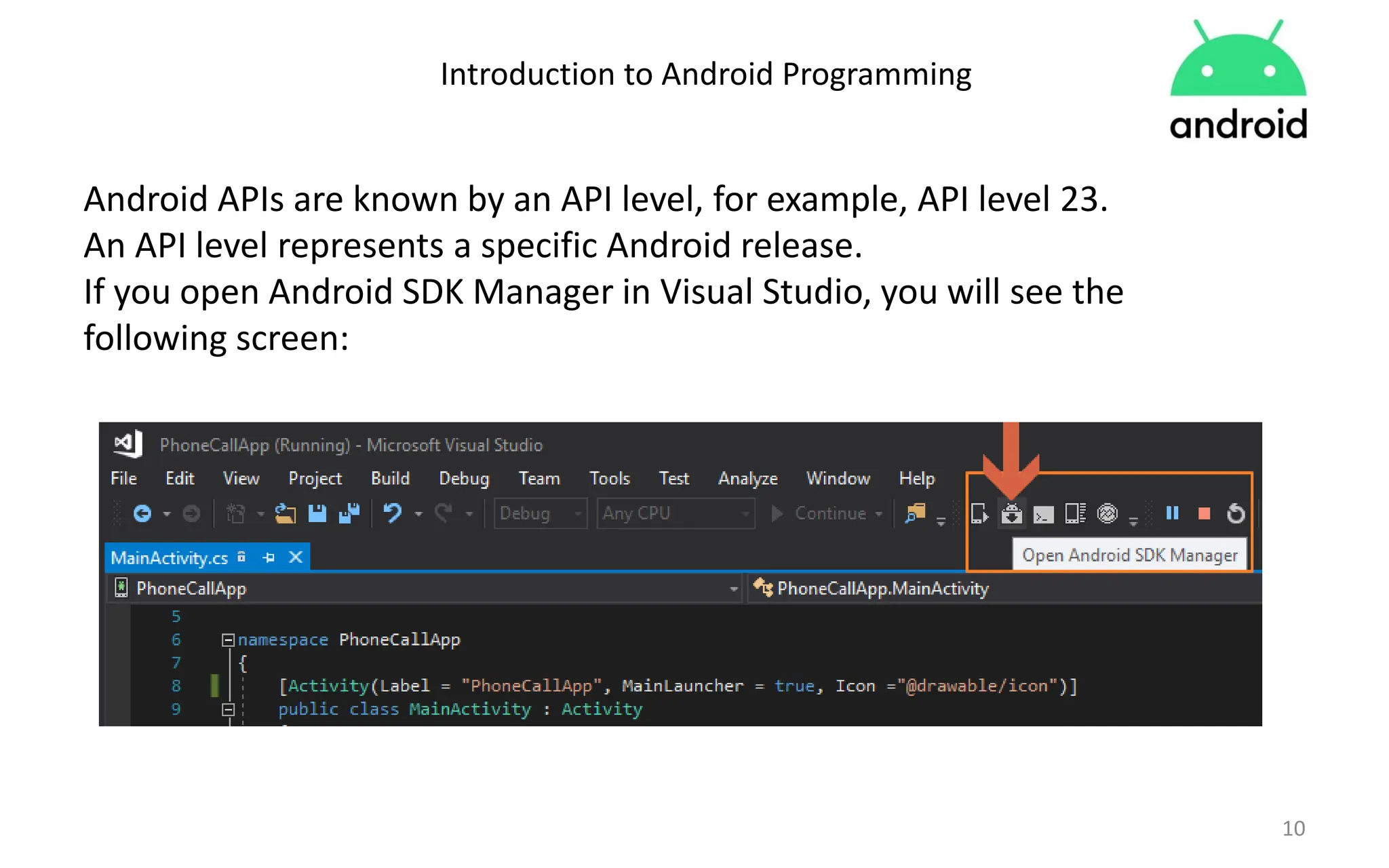Click the New Project toolbar icon
This screenshot has width=1389, height=868.
235,514
